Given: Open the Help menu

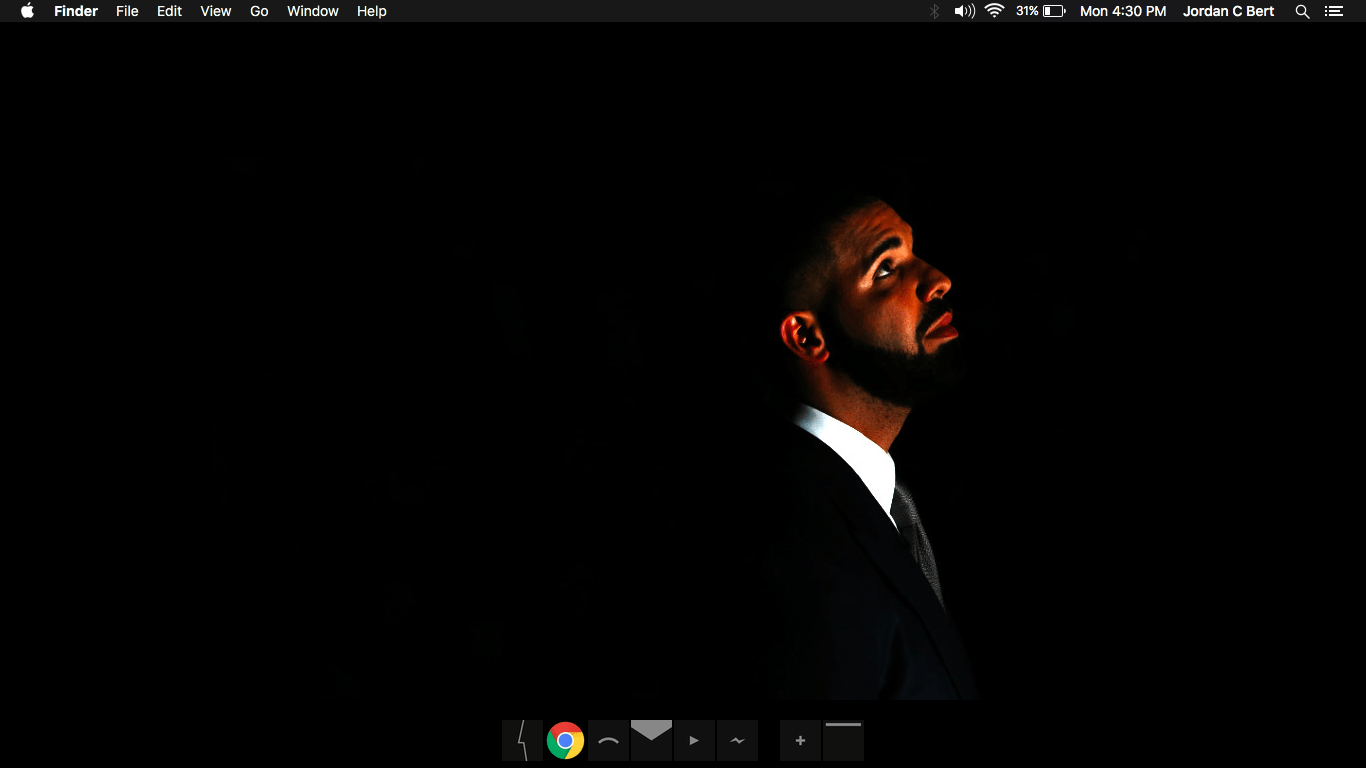Looking at the screenshot, I should [371, 11].
